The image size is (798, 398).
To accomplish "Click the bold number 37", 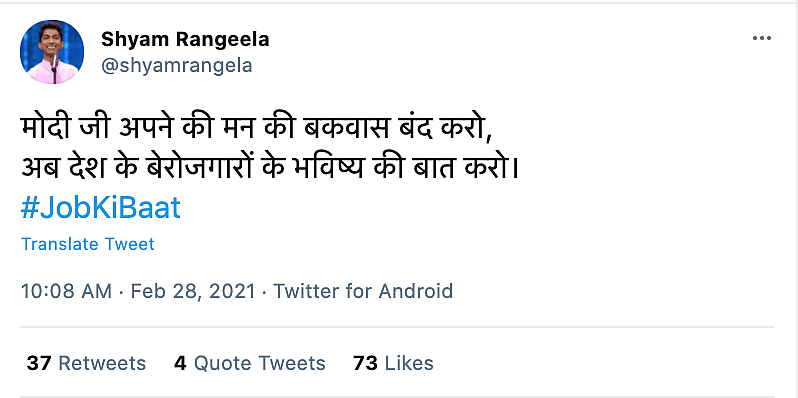I will pos(40,363).
